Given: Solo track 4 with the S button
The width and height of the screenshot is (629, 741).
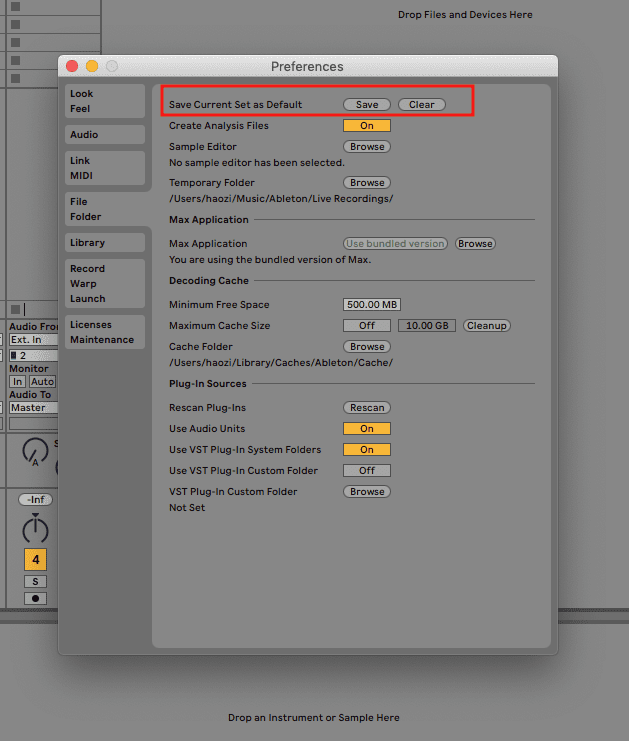Looking at the screenshot, I should click(35, 581).
